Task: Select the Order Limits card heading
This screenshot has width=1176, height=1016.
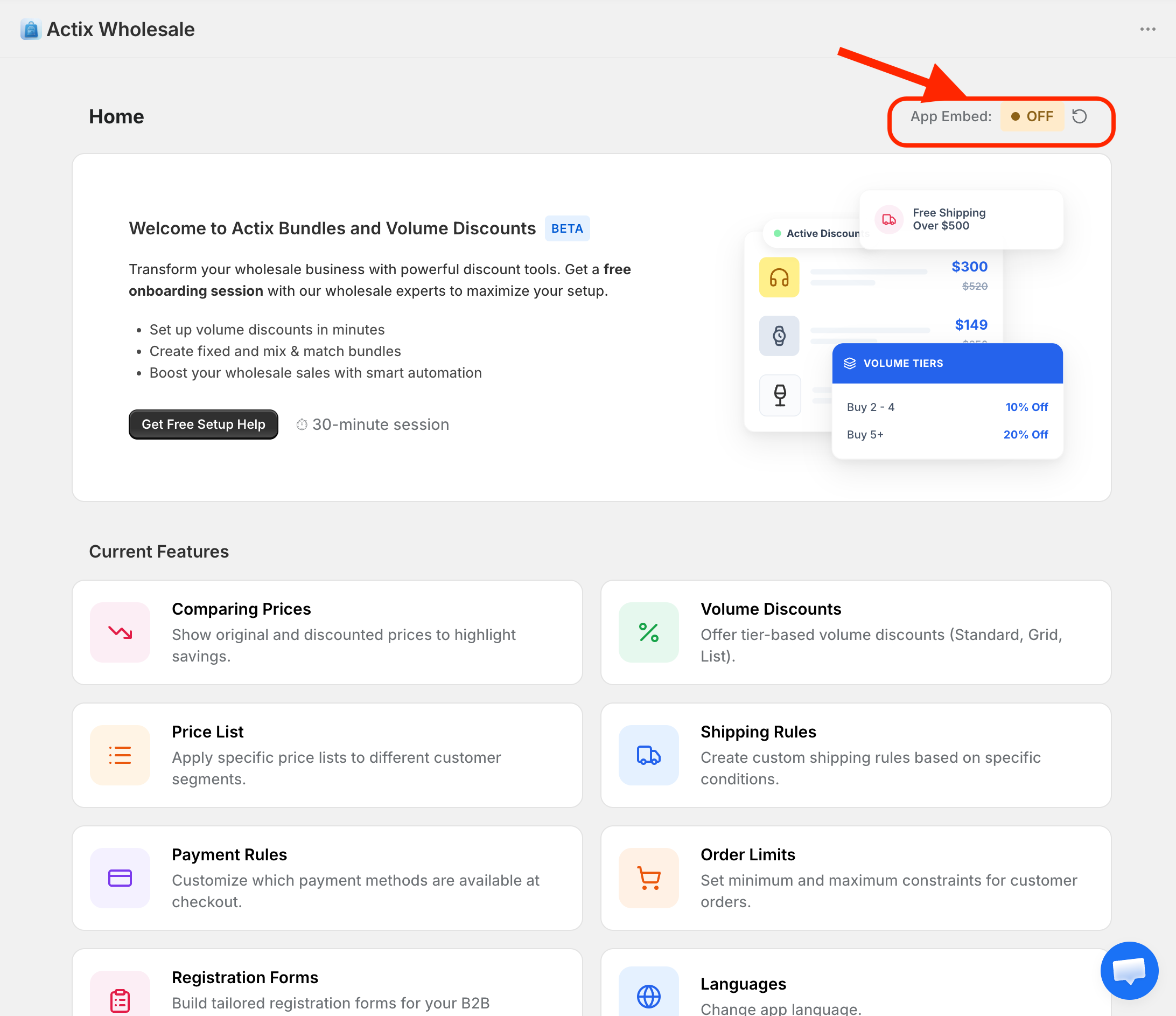Action: pos(747,854)
